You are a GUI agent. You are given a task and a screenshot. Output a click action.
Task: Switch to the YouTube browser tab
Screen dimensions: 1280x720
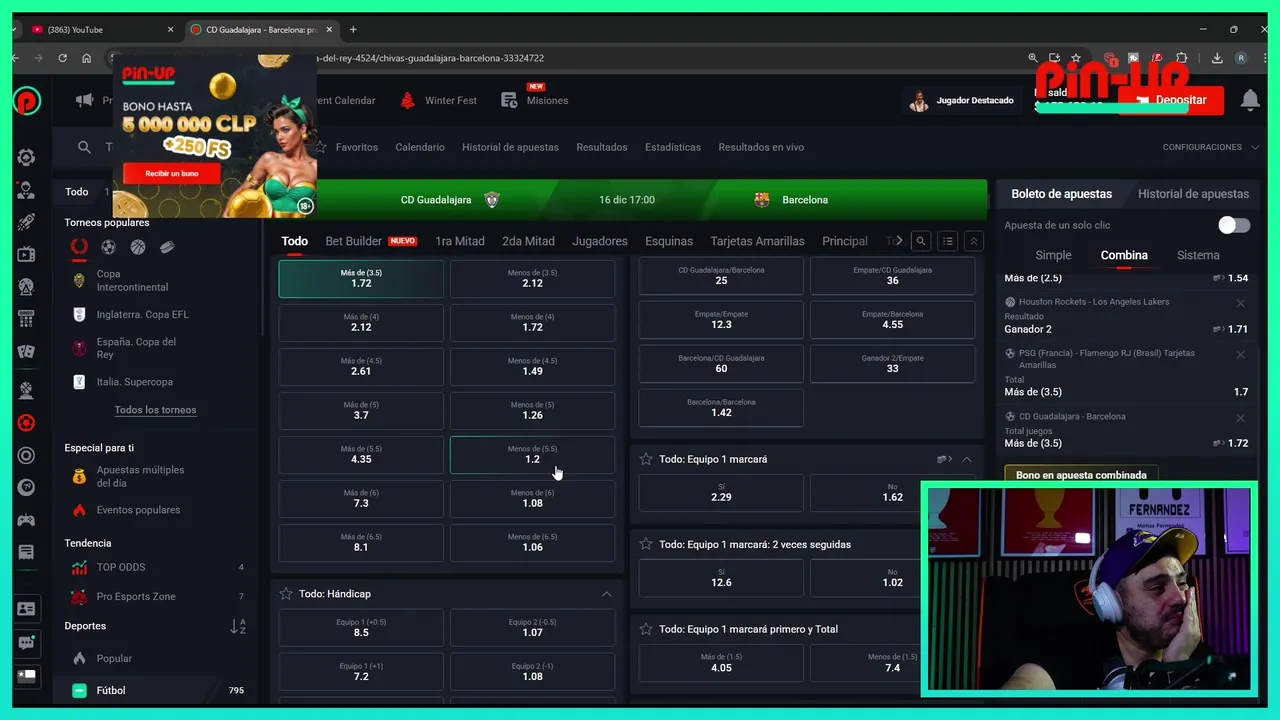tap(100, 29)
